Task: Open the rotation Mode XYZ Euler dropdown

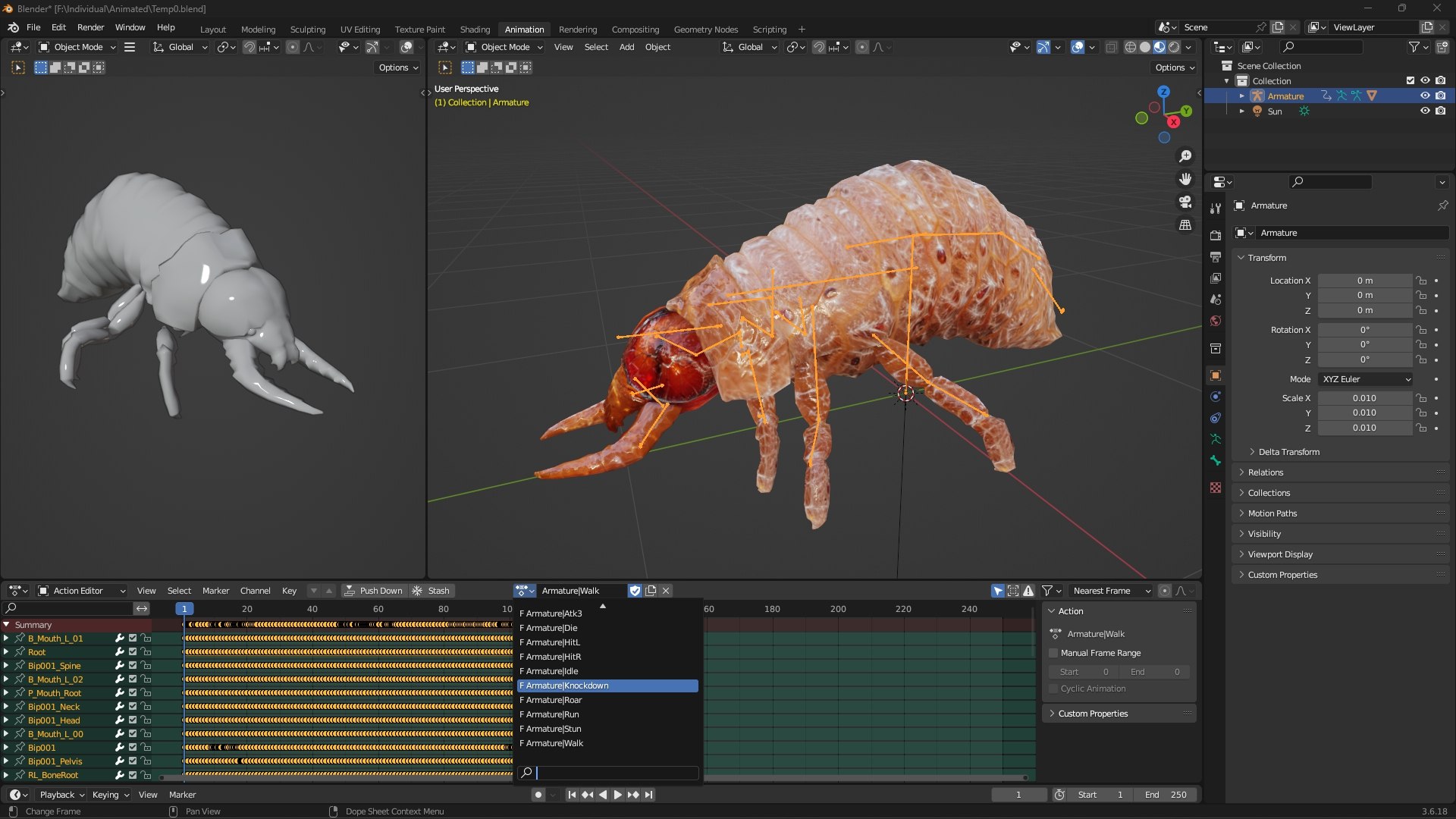Action: (1366, 379)
